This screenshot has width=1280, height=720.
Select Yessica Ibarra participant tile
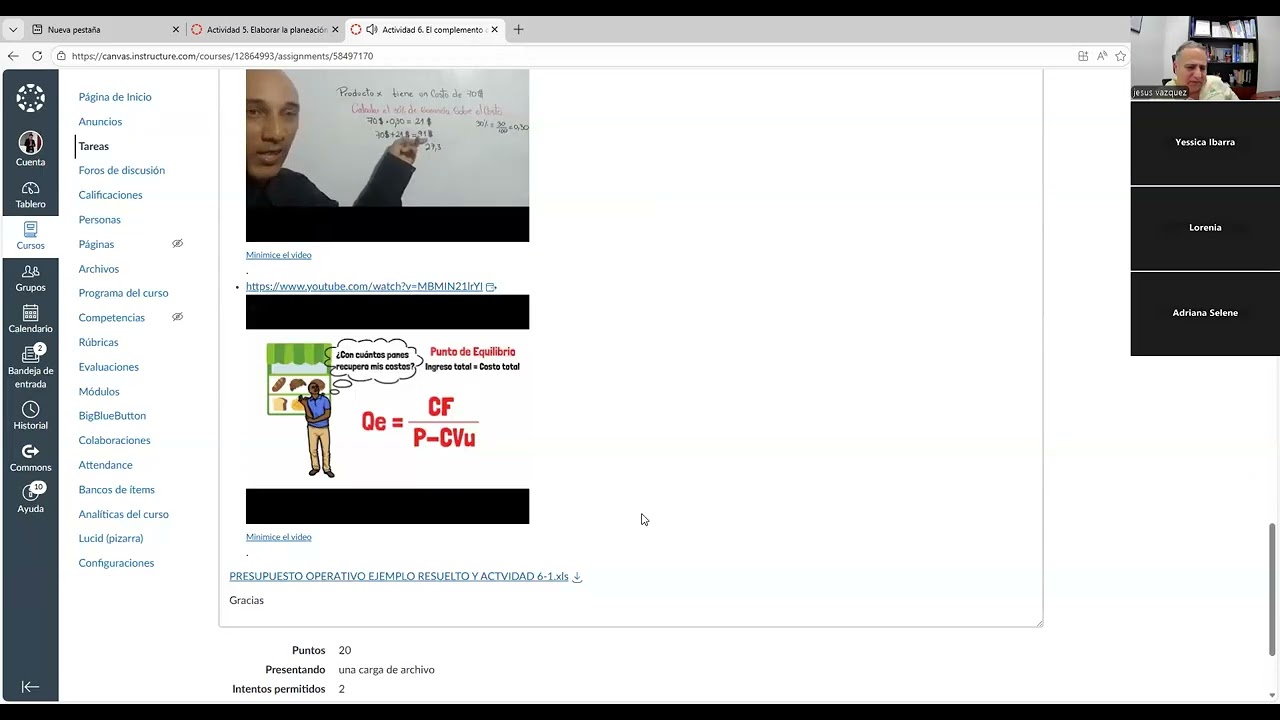[1205, 143]
